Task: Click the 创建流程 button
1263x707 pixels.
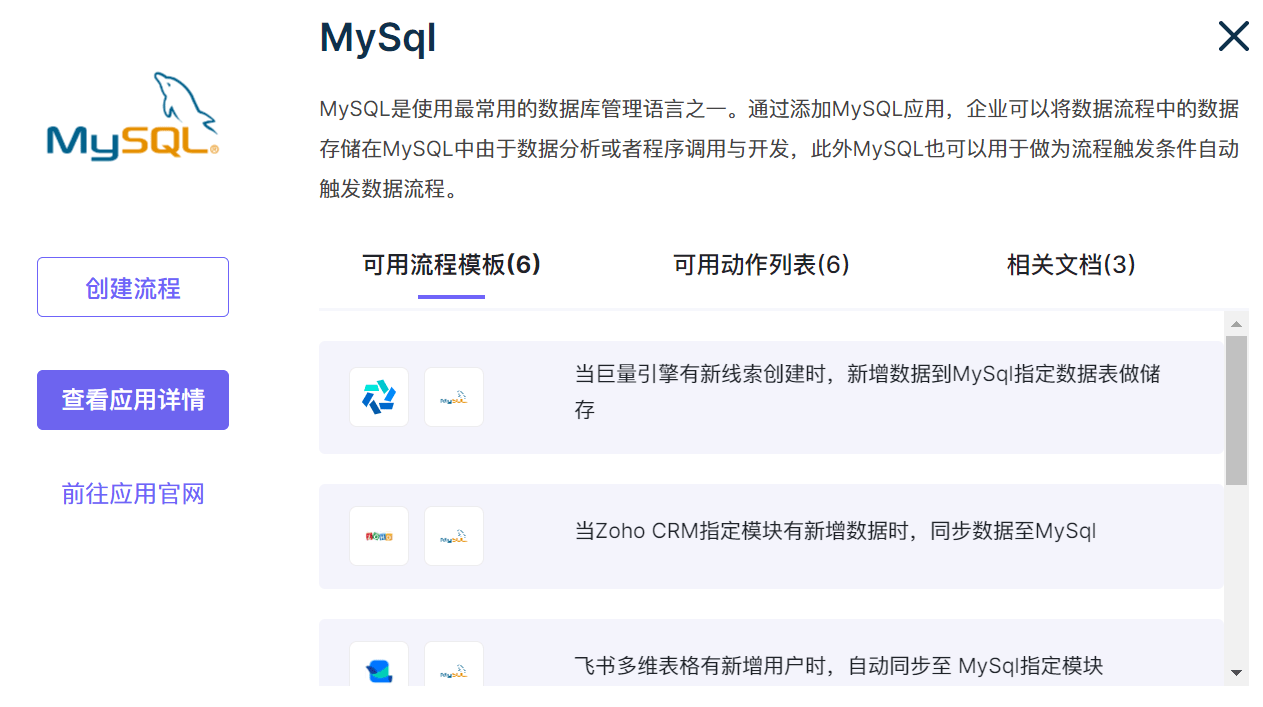Action: pyautogui.click(x=133, y=287)
